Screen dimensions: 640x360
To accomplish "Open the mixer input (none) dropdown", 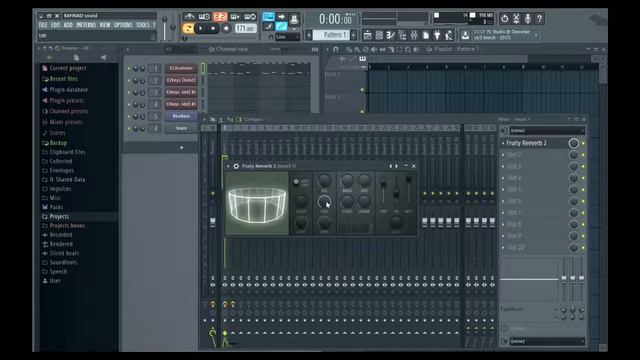I will tap(546, 131).
